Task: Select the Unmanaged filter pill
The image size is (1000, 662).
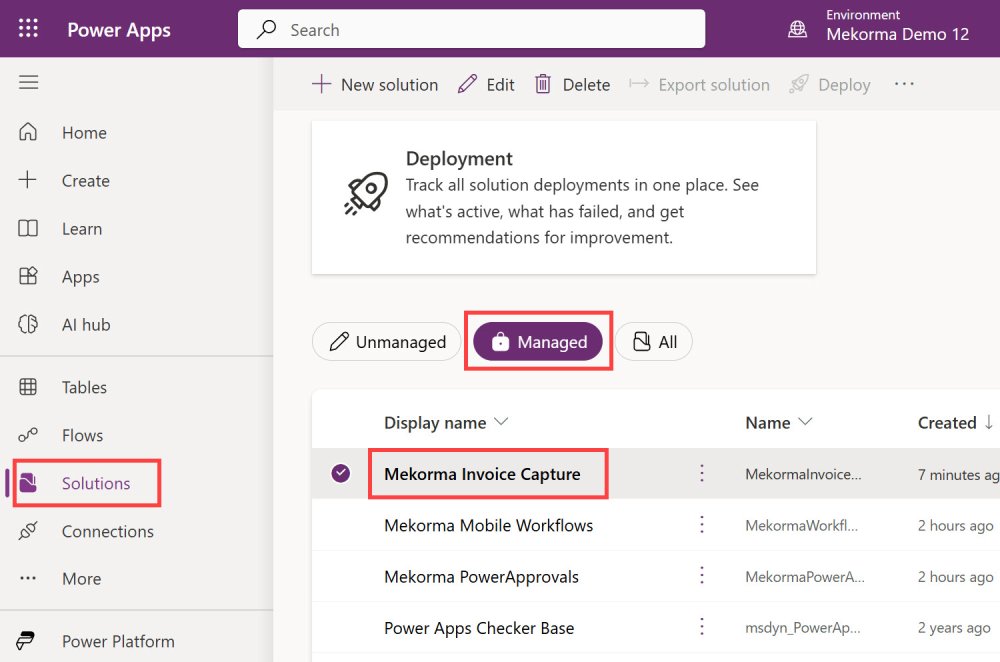Action: coord(386,342)
